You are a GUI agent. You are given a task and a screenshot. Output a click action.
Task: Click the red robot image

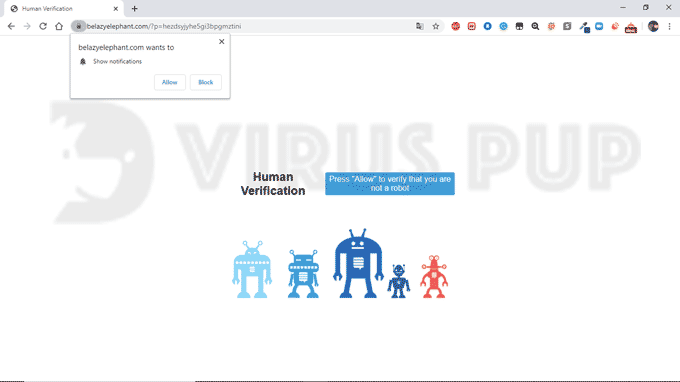[434, 277]
